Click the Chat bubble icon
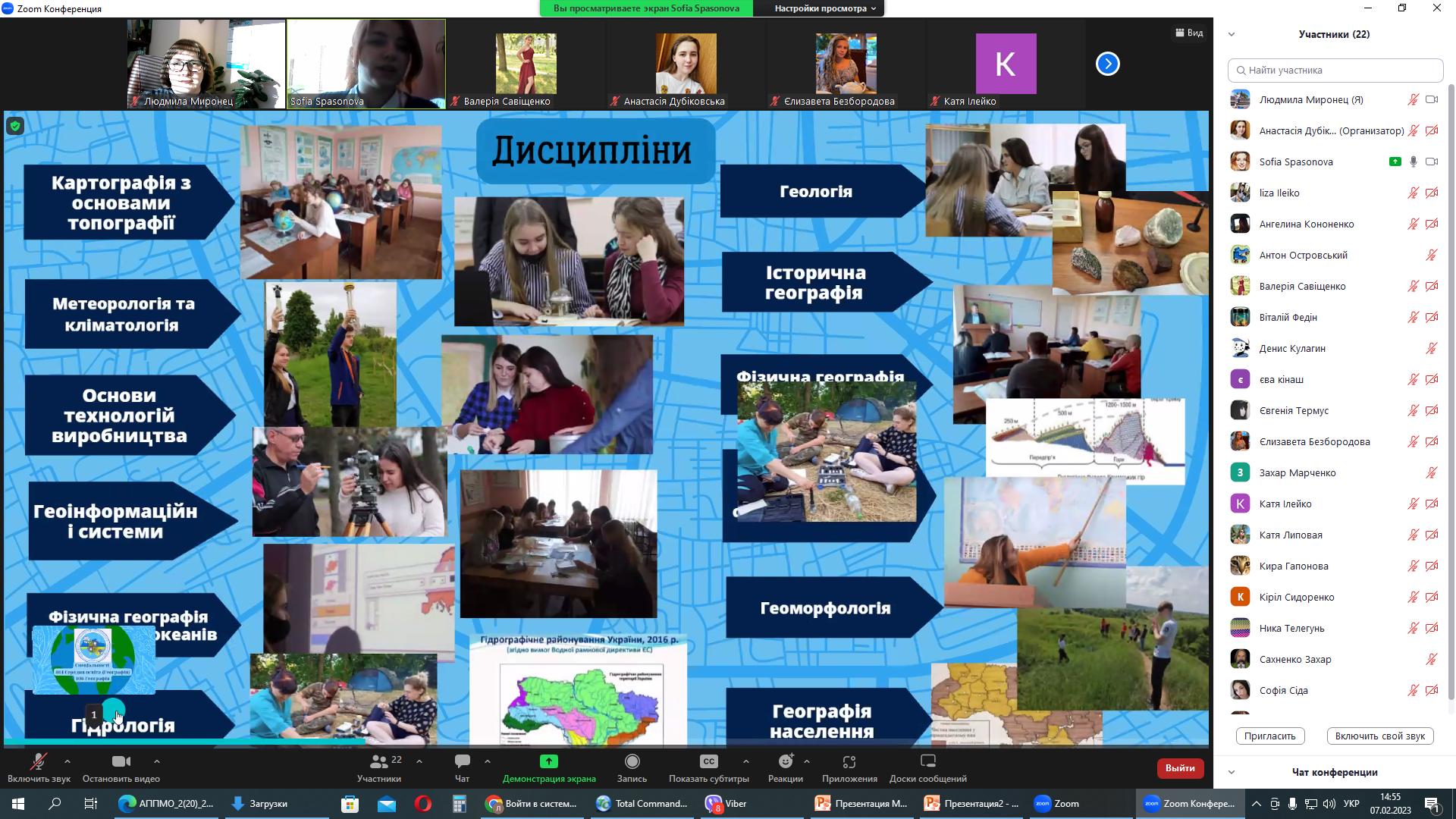The width and height of the screenshot is (1456, 819). (x=462, y=761)
